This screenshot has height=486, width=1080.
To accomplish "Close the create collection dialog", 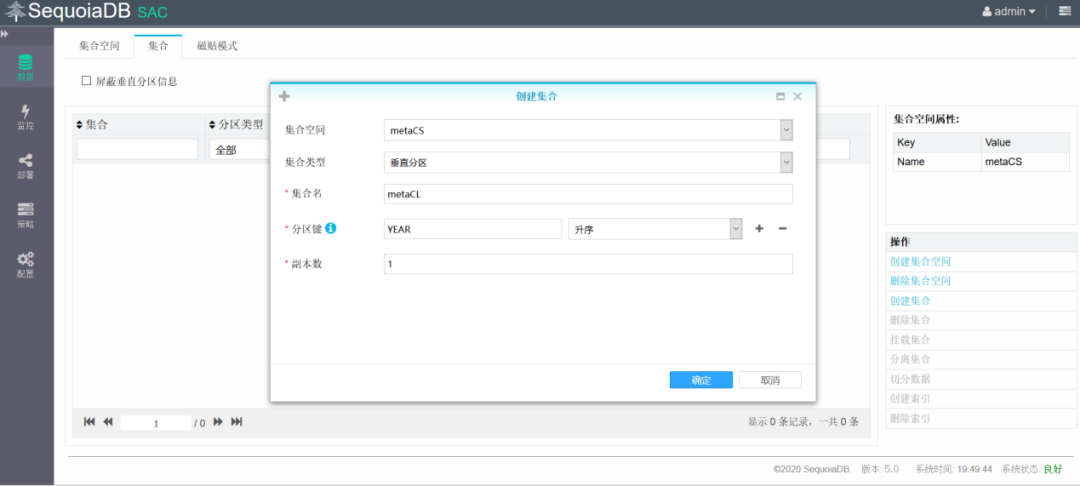I will (798, 96).
